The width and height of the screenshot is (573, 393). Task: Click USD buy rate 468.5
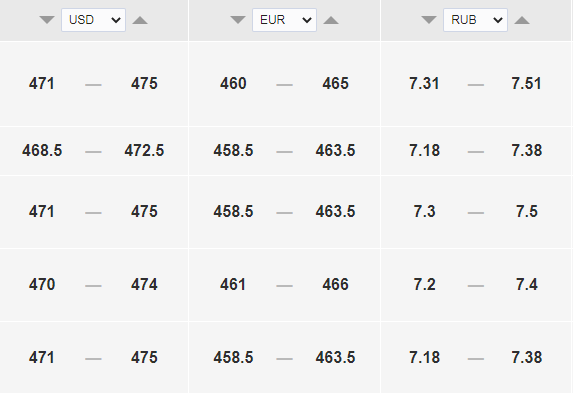click(42, 151)
